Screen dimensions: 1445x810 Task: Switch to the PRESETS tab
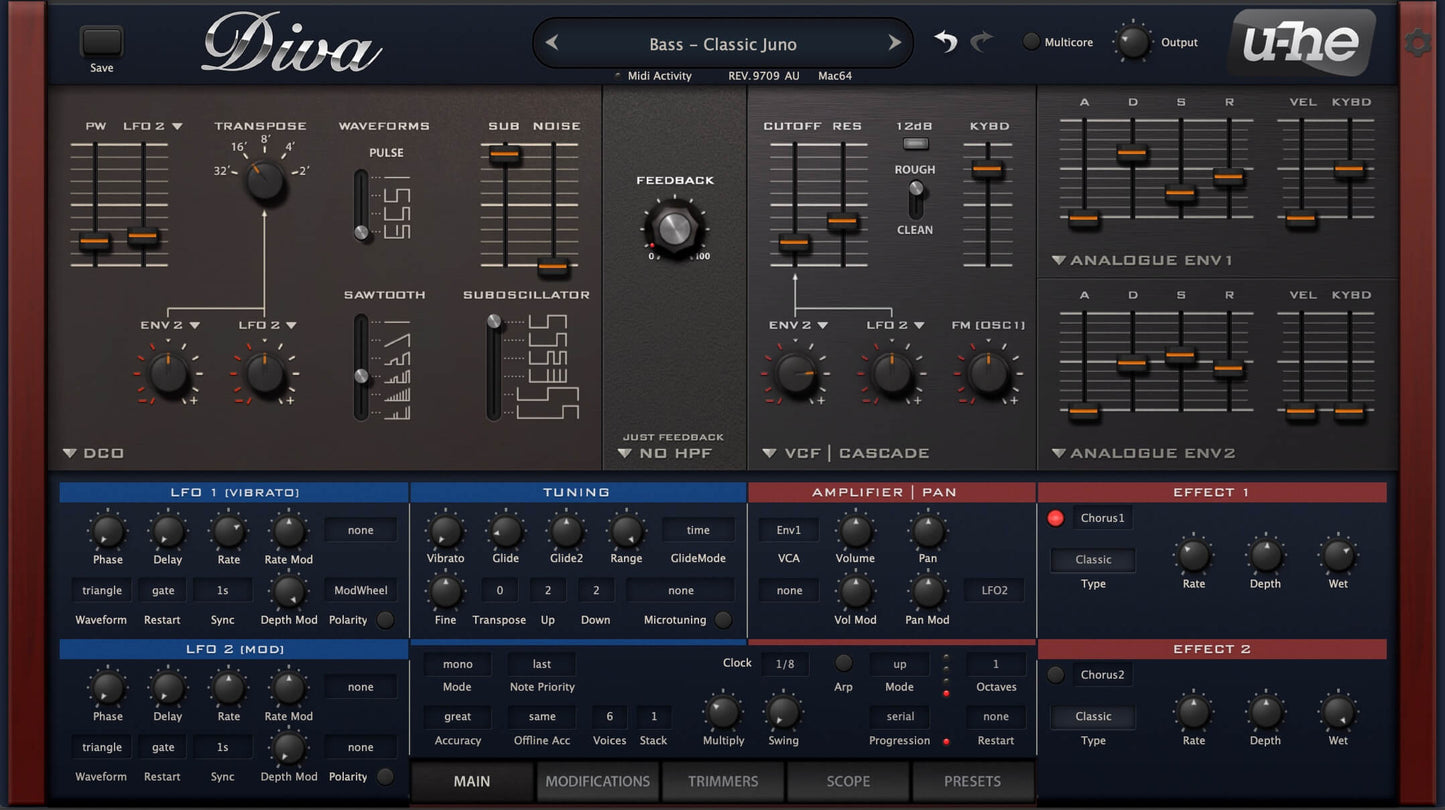tap(972, 781)
